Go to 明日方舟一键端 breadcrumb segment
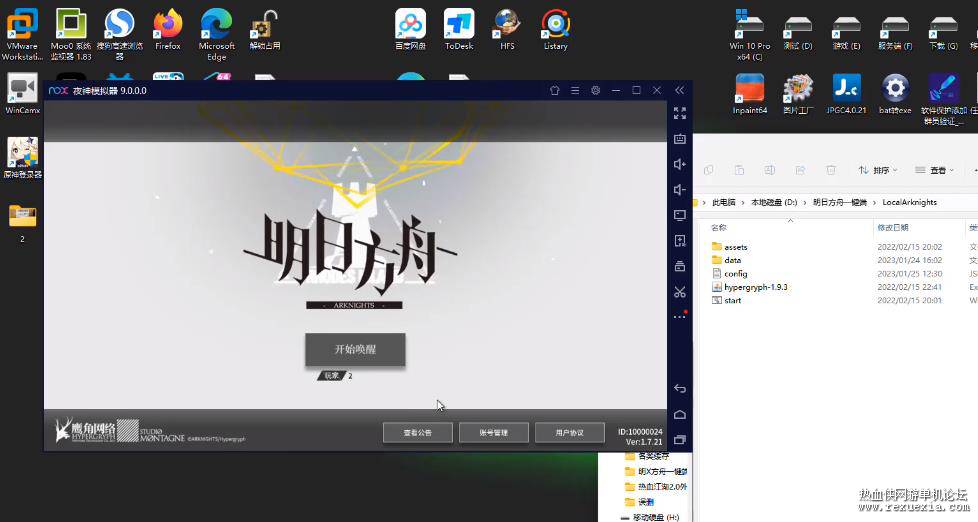Screen dimensions: 978x522 (x=840, y=202)
